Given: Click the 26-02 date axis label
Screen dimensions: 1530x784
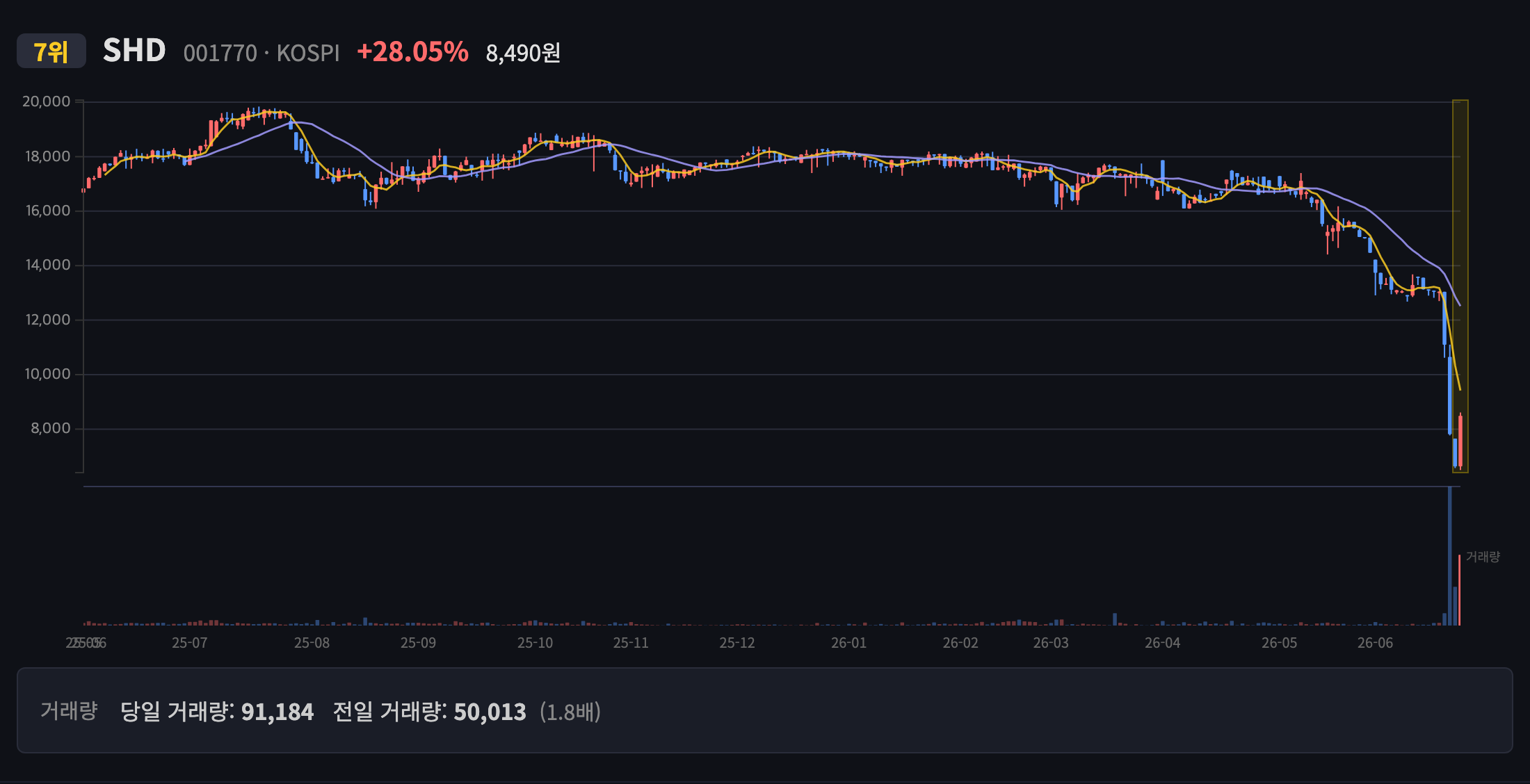Looking at the screenshot, I should click(x=960, y=643).
